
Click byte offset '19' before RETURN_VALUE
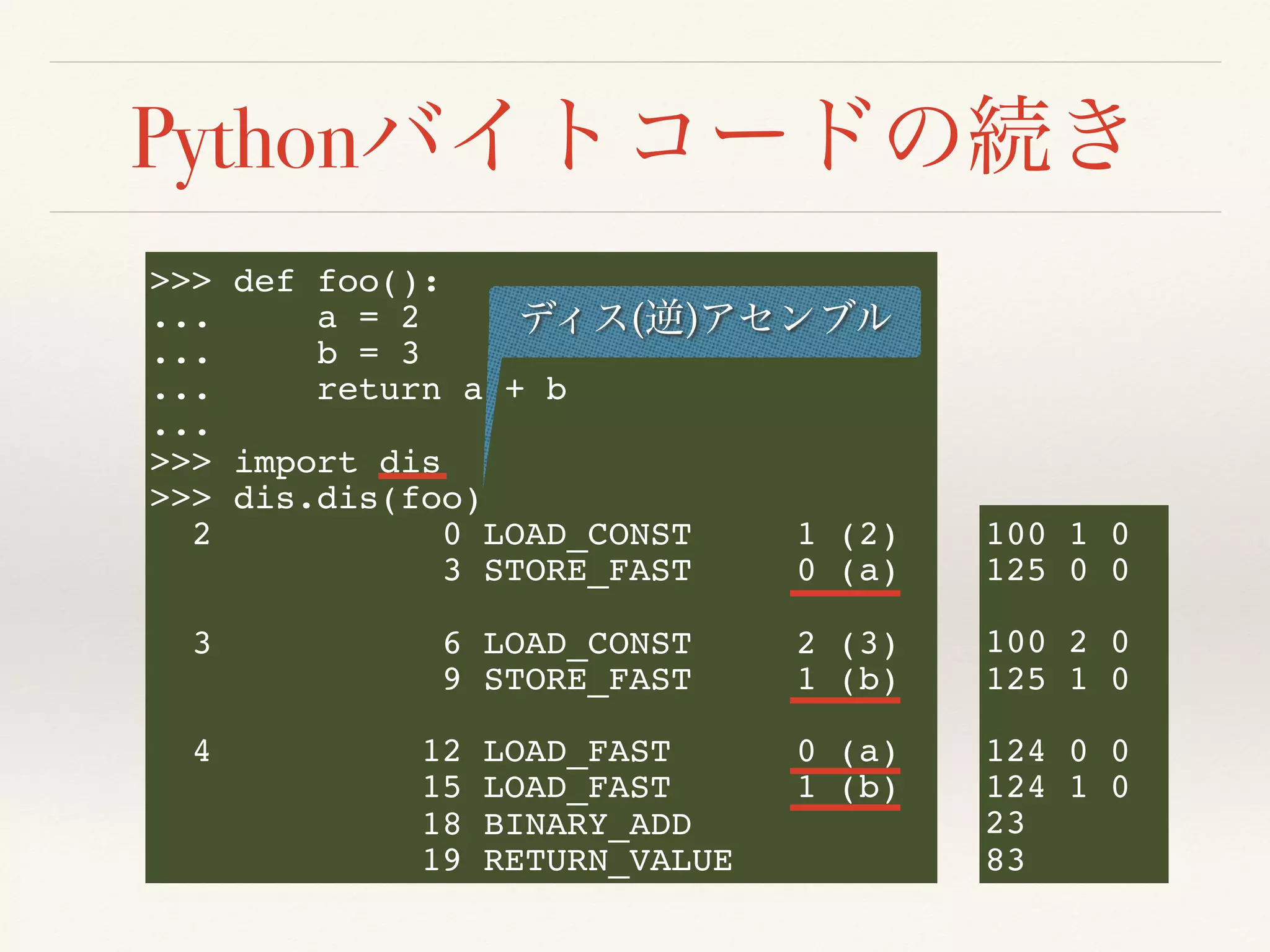442,860
